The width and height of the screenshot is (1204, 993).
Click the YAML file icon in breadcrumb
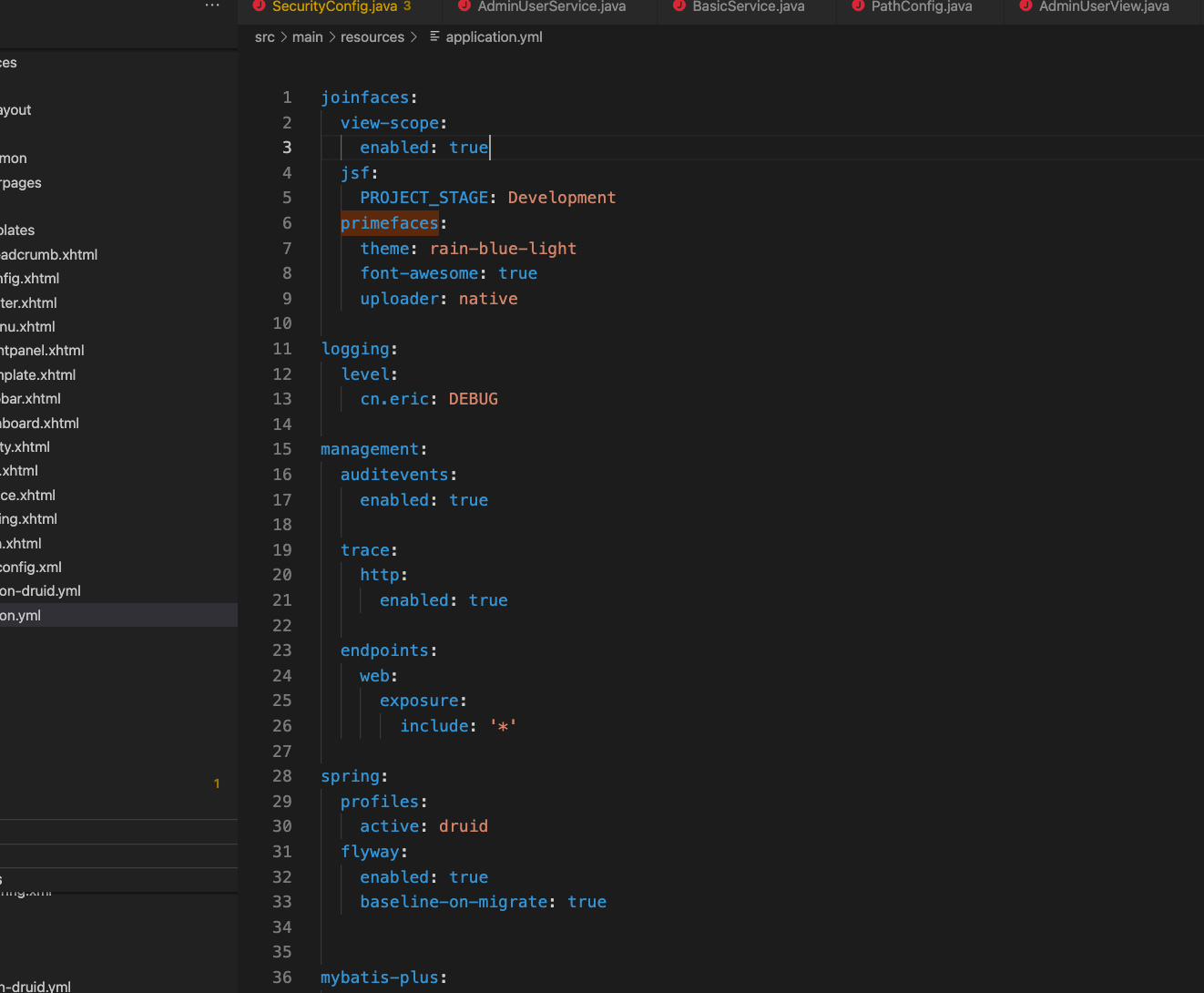pos(434,36)
